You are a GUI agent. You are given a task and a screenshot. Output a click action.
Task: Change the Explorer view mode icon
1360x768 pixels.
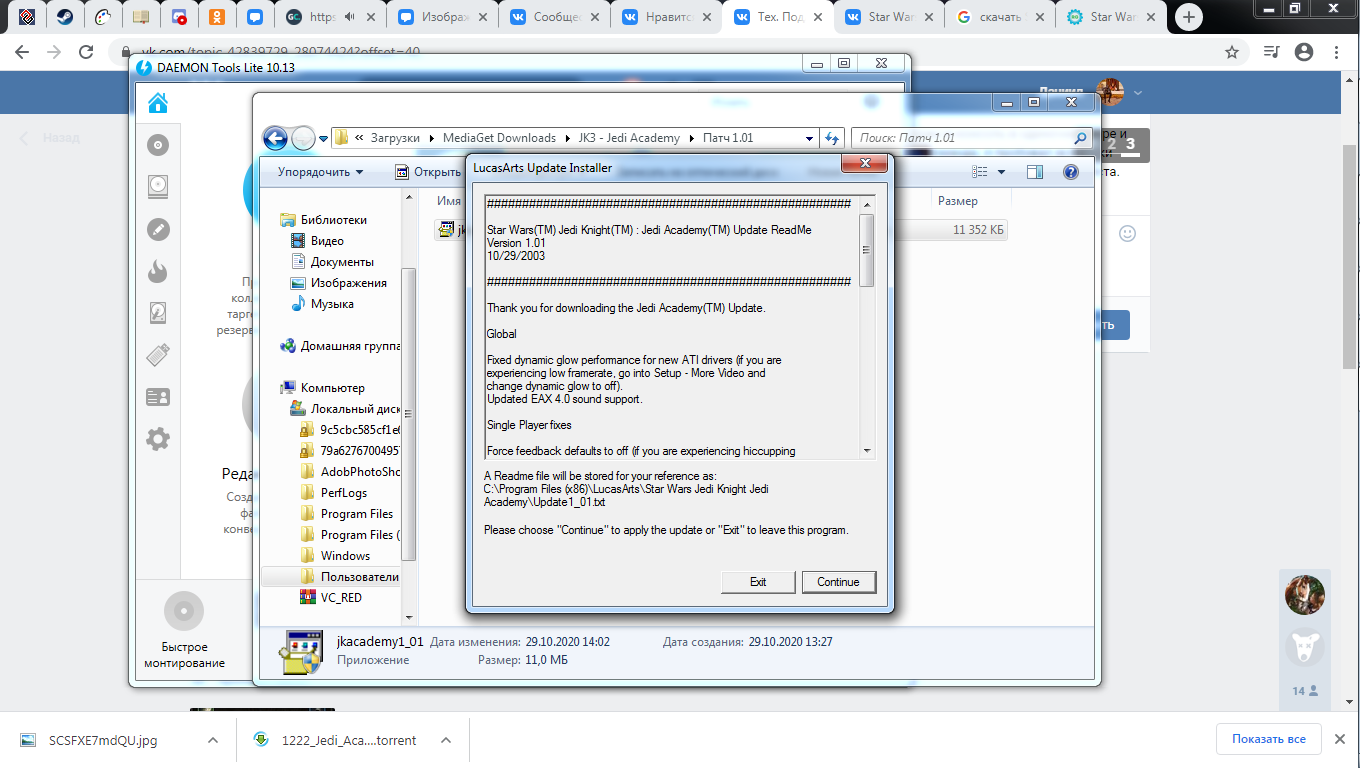pos(981,172)
